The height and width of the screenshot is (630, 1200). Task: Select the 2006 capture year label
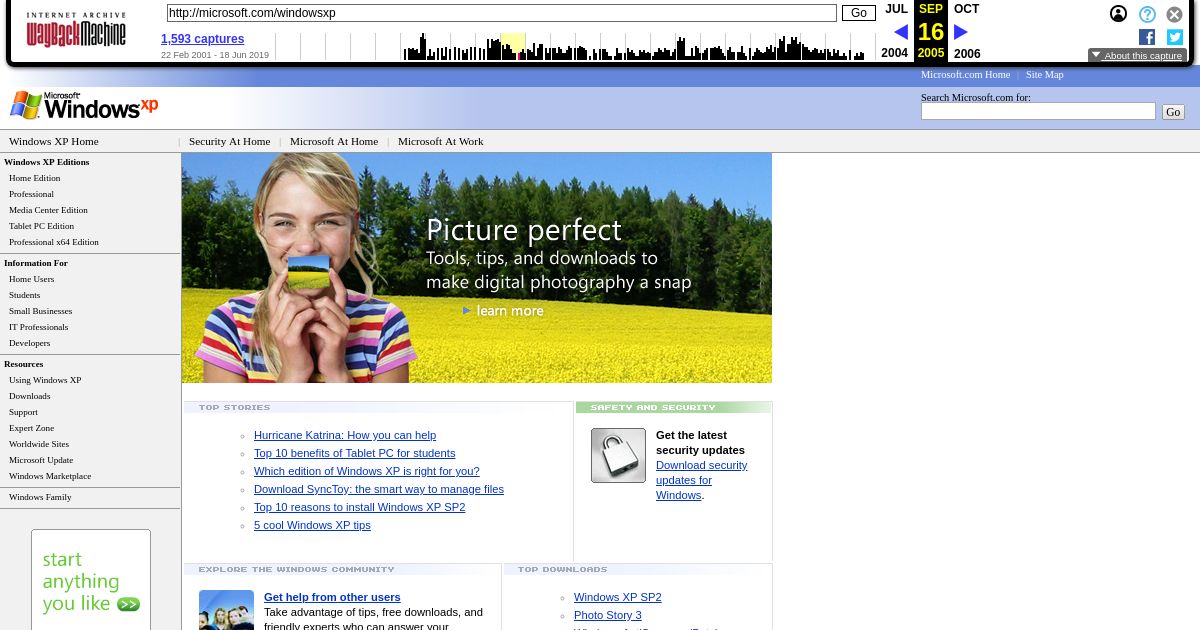click(x=967, y=54)
